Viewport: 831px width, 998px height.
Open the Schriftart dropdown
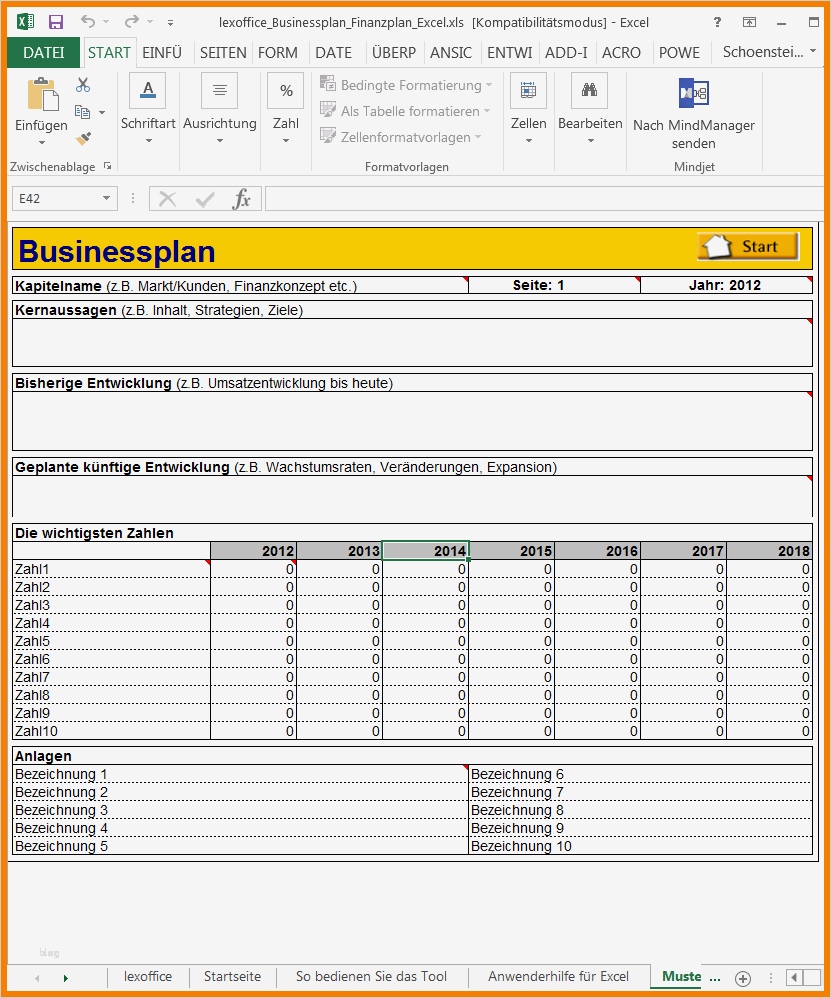click(148, 139)
